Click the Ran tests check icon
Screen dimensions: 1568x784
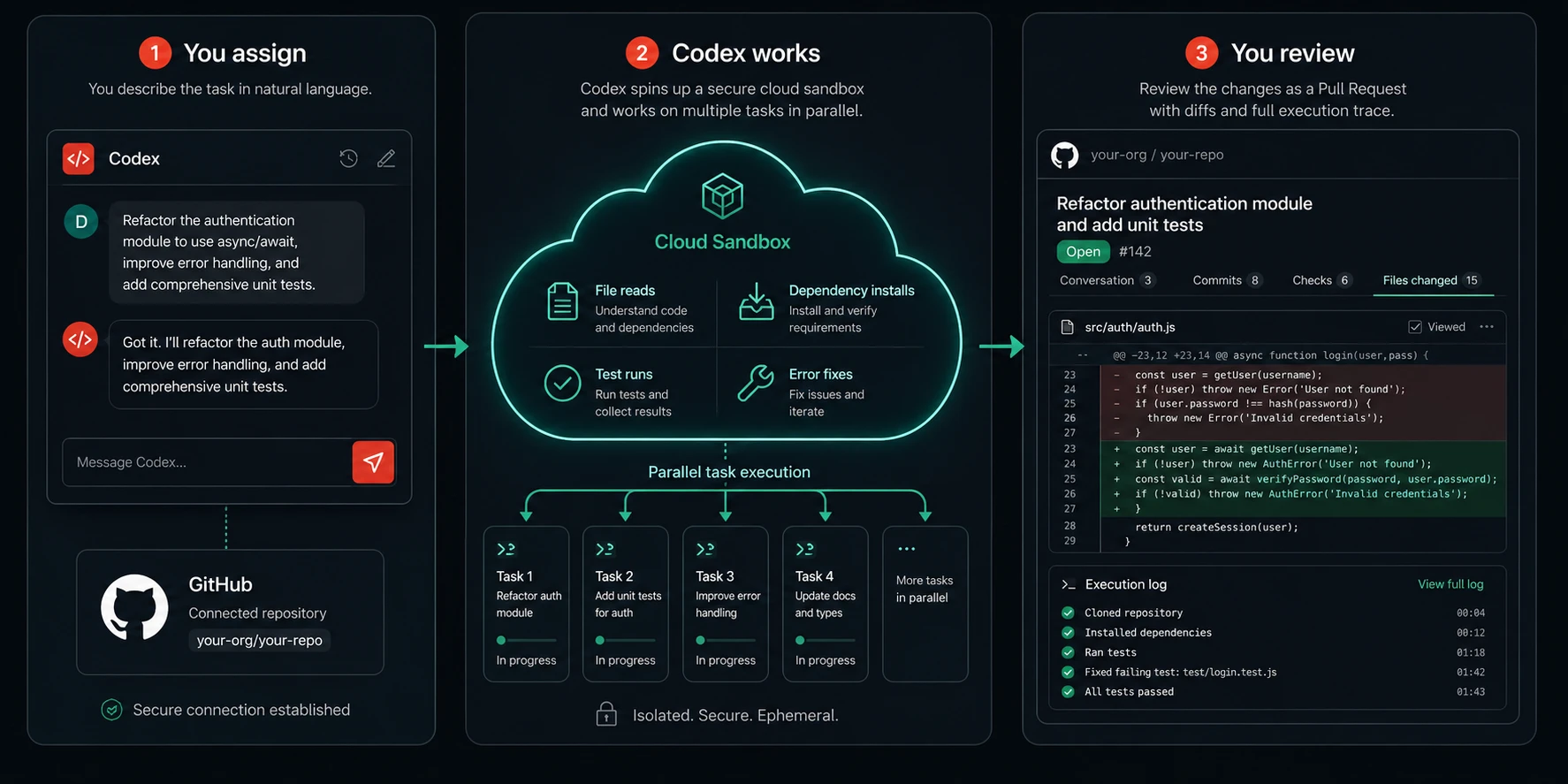pyautogui.click(x=1068, y=652)
